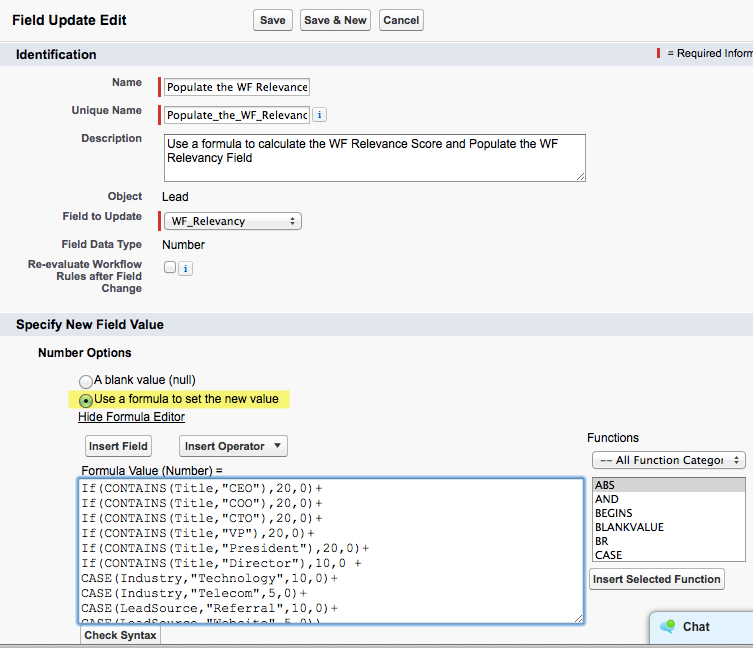Select 'A blank value (null)' radio option

pos(86,381)
